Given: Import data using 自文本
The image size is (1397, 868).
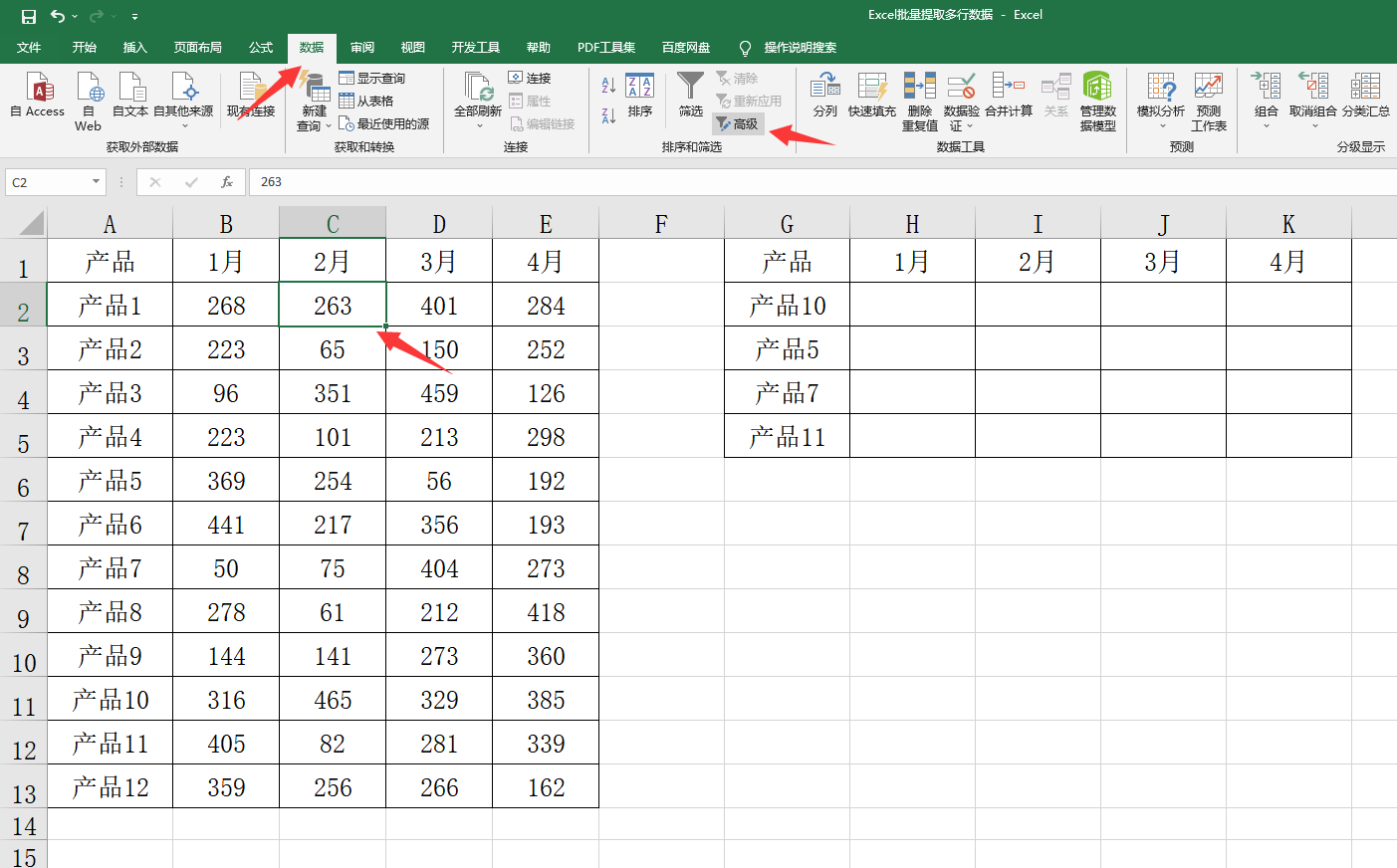Looking at the screenshot, I should 130,95.
